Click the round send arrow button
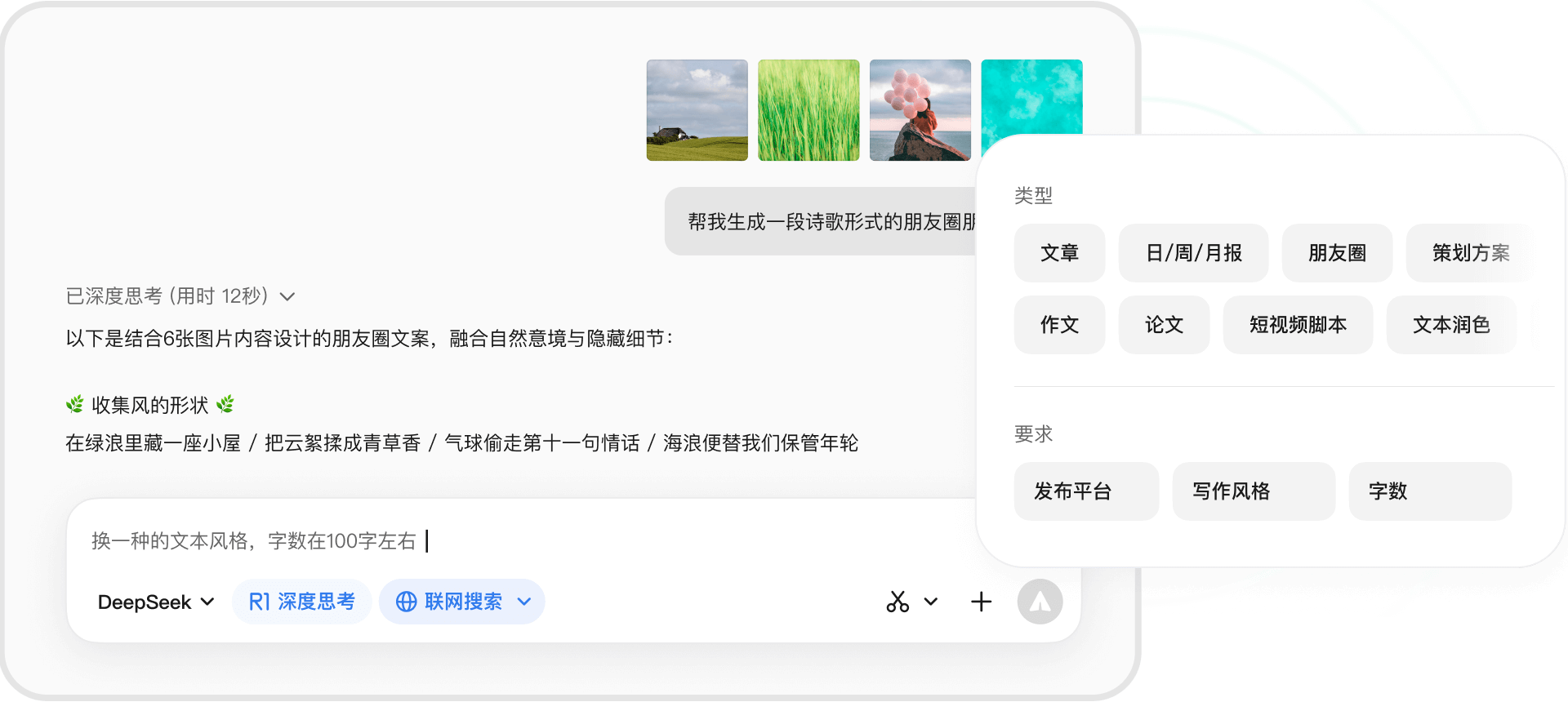Image resolution: width=1568 pixels, height=702 pixels. (x=1040, y=602)
